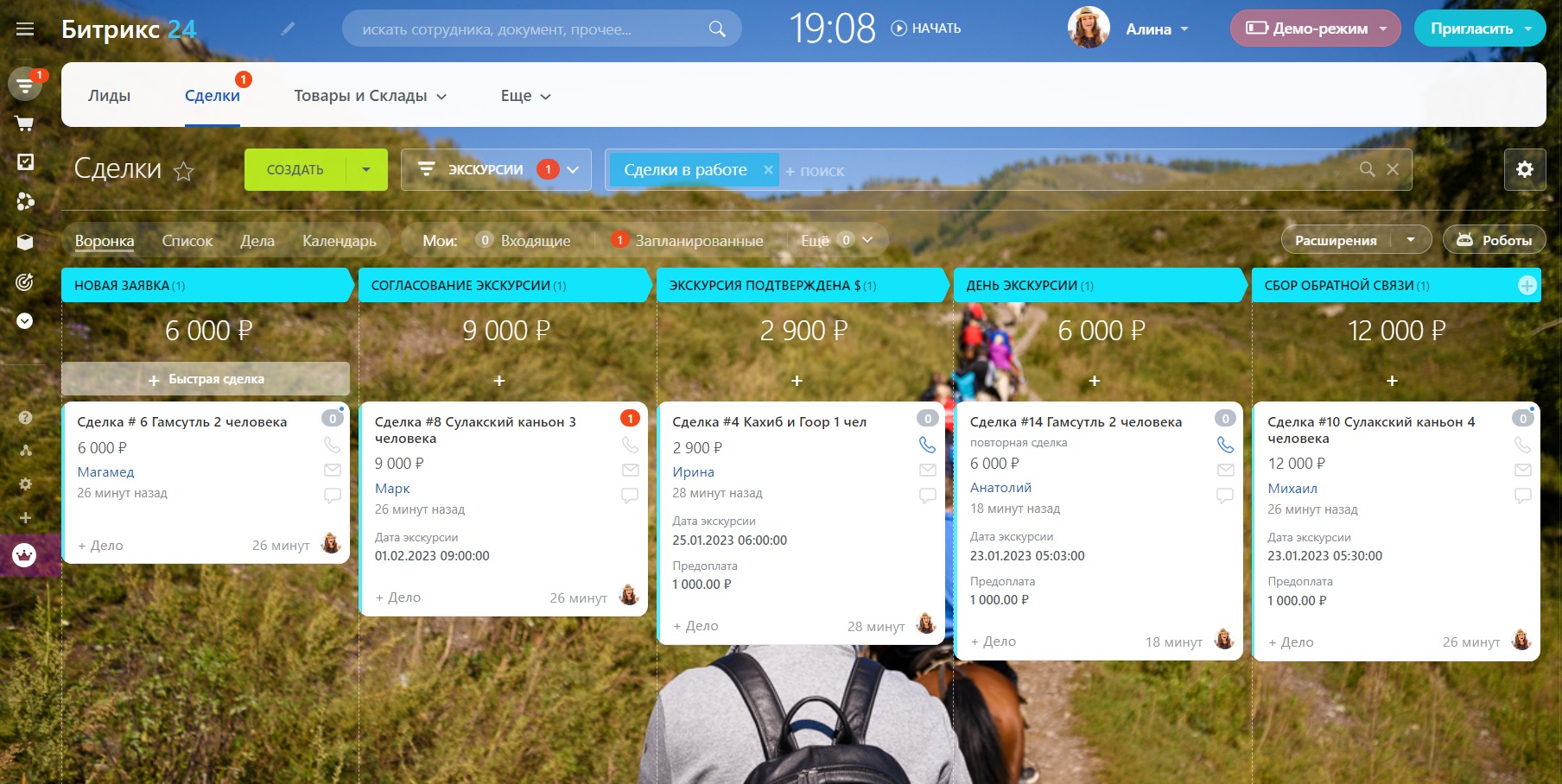Open the responsible avatar on deal #14
This screenshot has width=1562, height=784.
1224,640
